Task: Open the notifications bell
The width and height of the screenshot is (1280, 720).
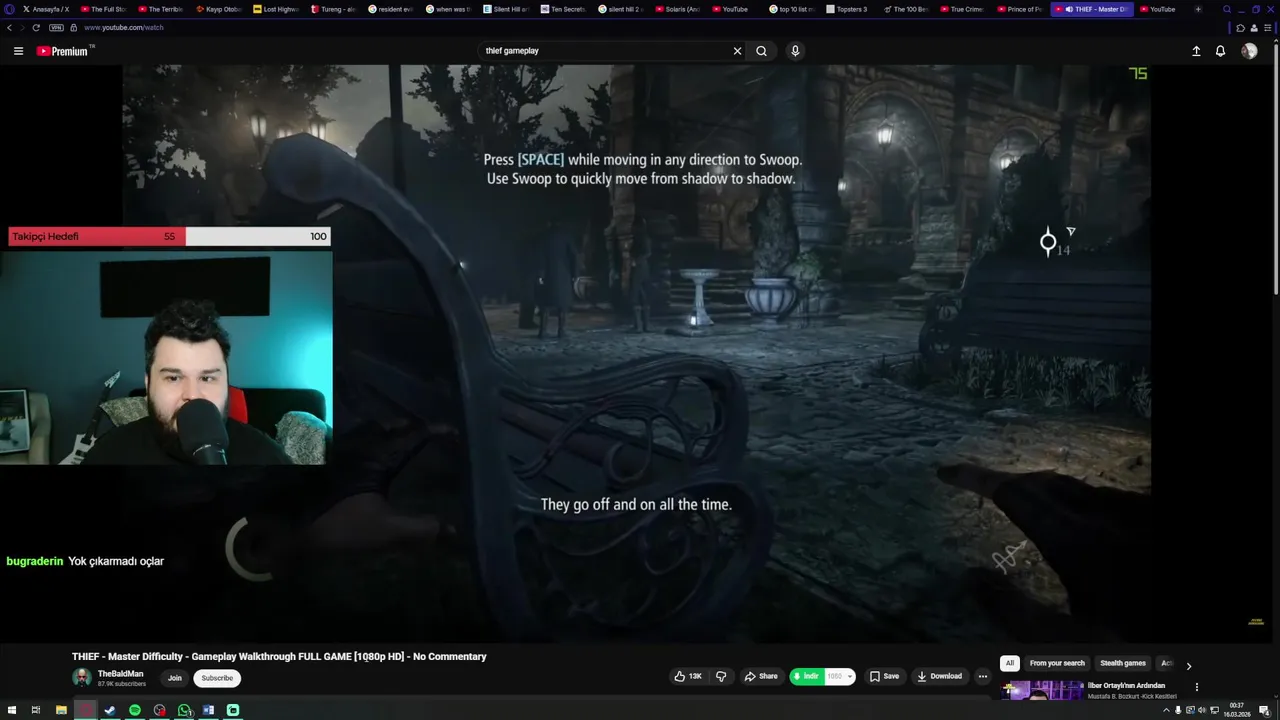Action: (1220, 51)
